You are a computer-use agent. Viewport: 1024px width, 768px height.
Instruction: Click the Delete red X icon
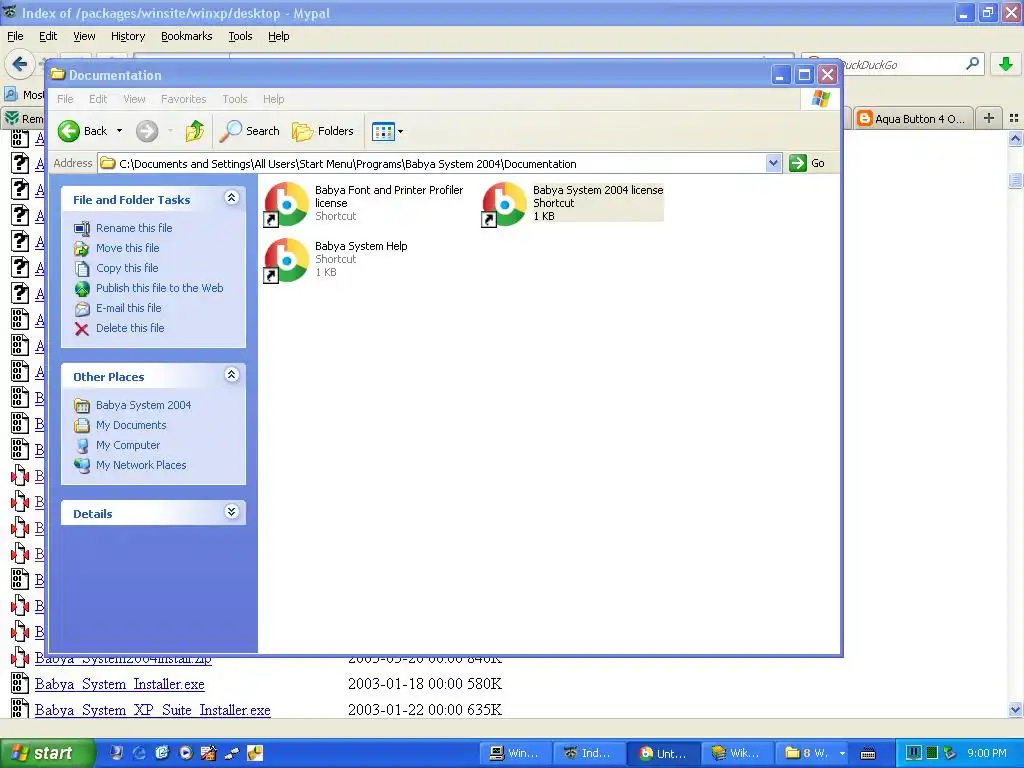[82, 328]
